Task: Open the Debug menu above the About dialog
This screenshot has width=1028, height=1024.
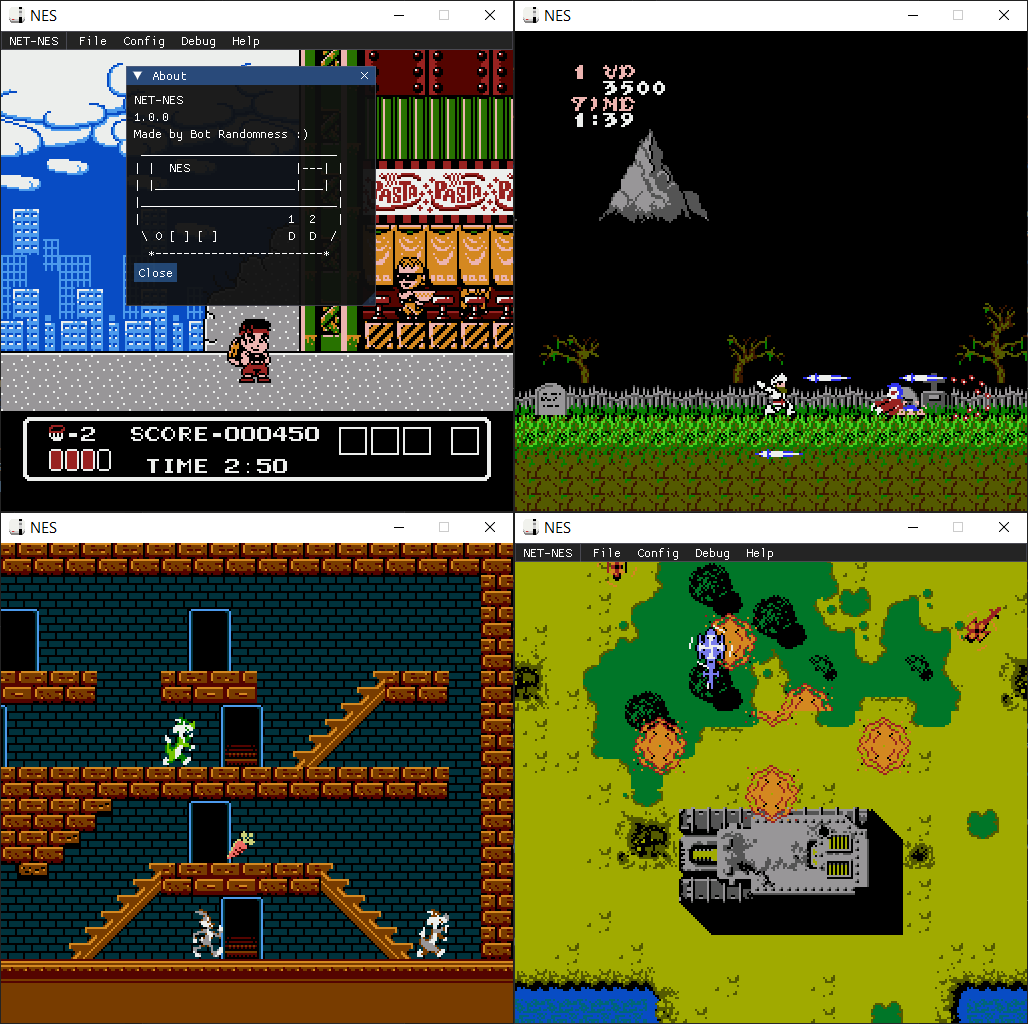Action: click(x=198, y=41)
